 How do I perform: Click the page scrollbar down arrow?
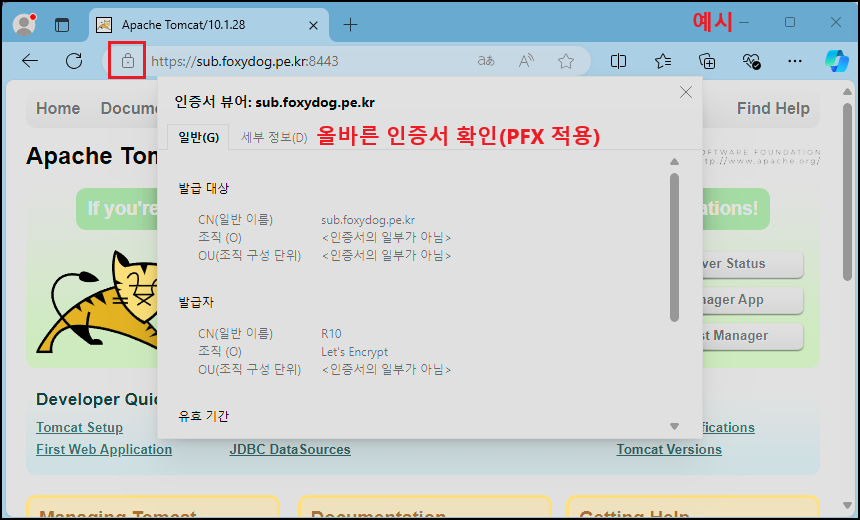[848, 506]
